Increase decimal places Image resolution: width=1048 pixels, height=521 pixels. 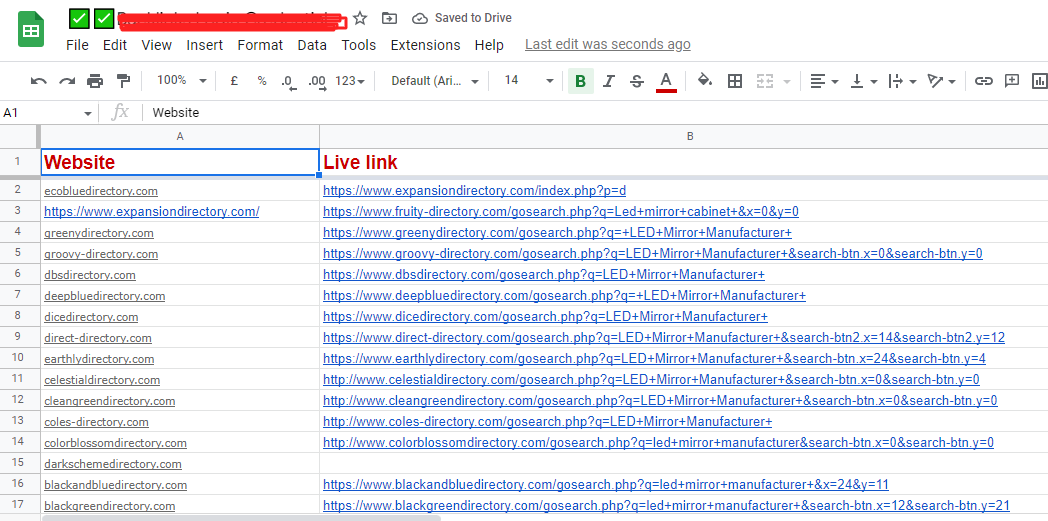(317, 81)
